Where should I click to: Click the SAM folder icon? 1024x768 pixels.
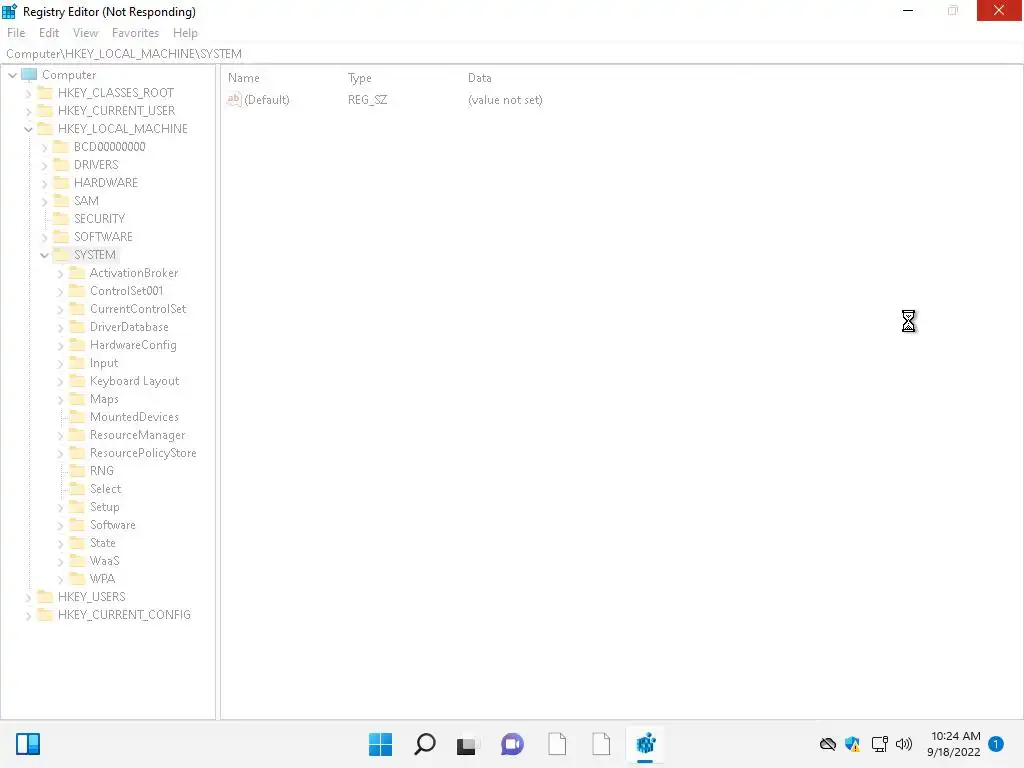click(x=61, y=200)
